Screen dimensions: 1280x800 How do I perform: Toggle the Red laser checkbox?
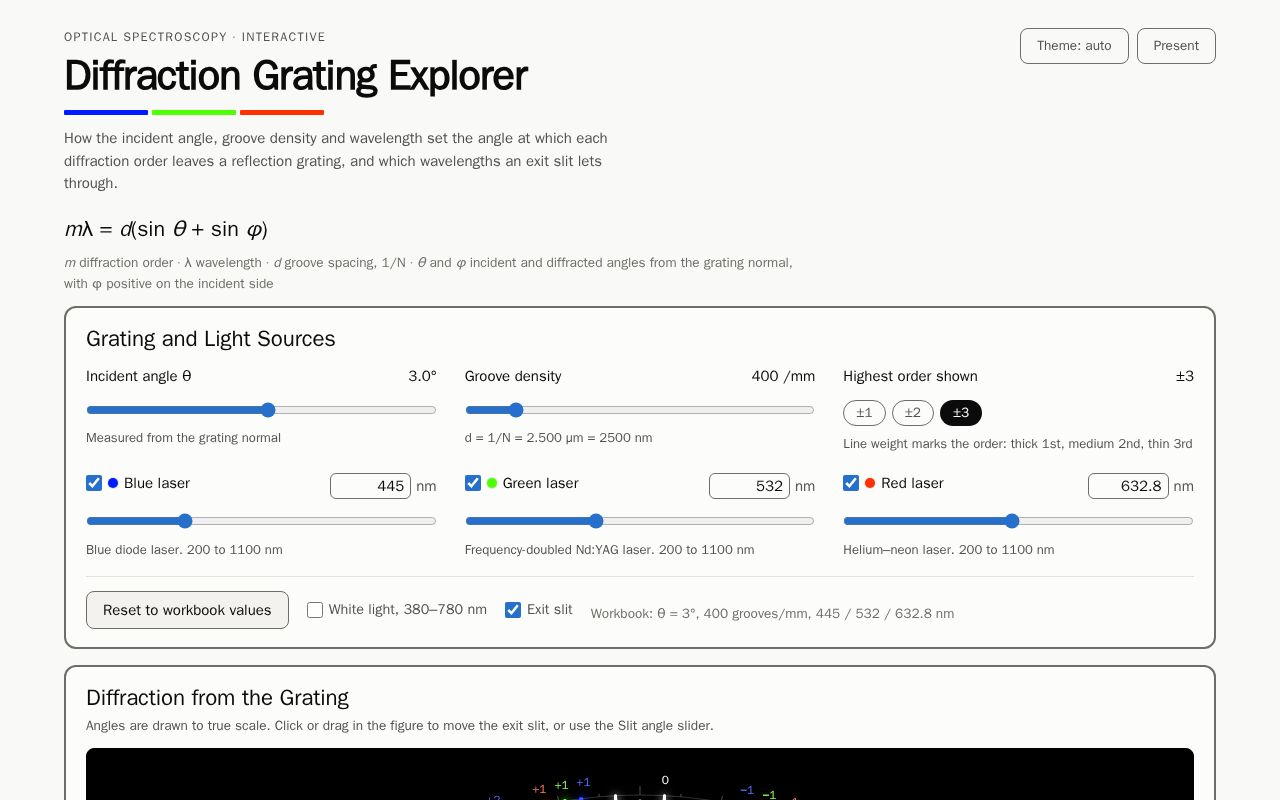click(851, 483)
